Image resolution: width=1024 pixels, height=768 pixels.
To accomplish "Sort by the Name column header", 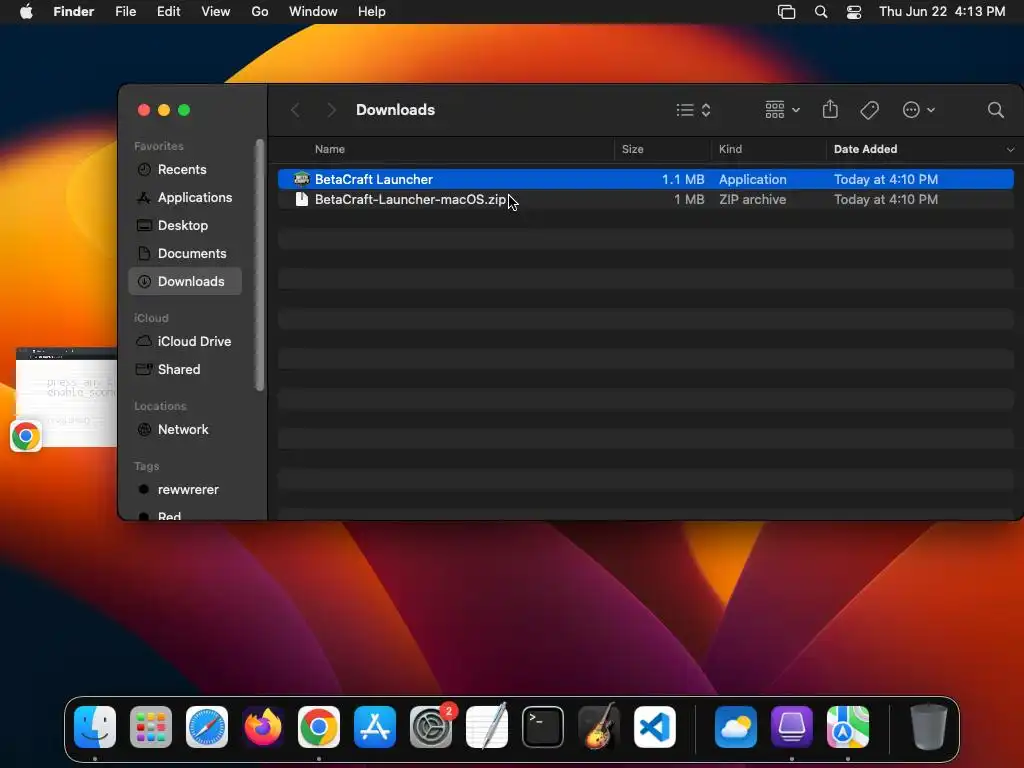I will pos(329,149).
